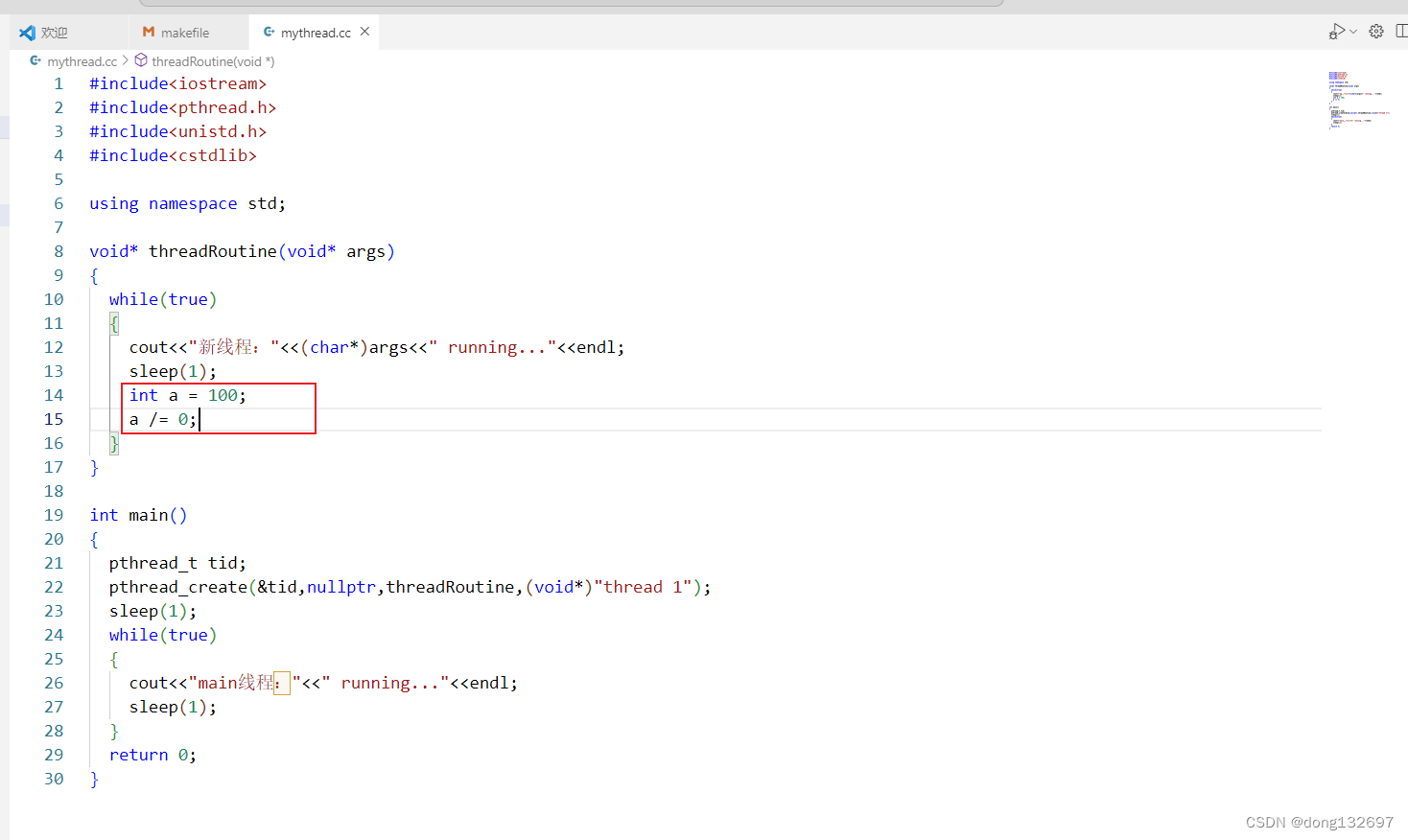Image resolution: width=1408 pixels, height=840 pixels.
Task: Click line number 8 in gutter
Action: 59,251
